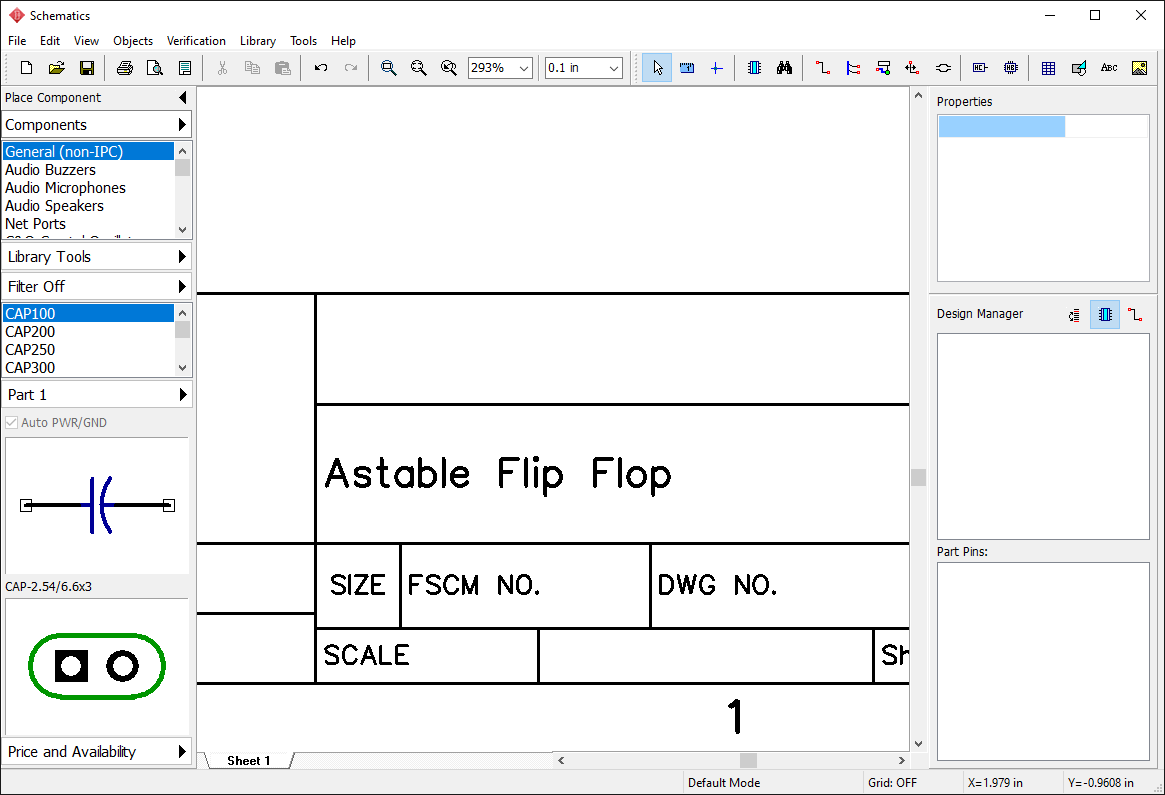Image resolution: width=1165 pixels, height=795 pixels.
Task: Open find with binoculars icon
Action: [785, 68]
